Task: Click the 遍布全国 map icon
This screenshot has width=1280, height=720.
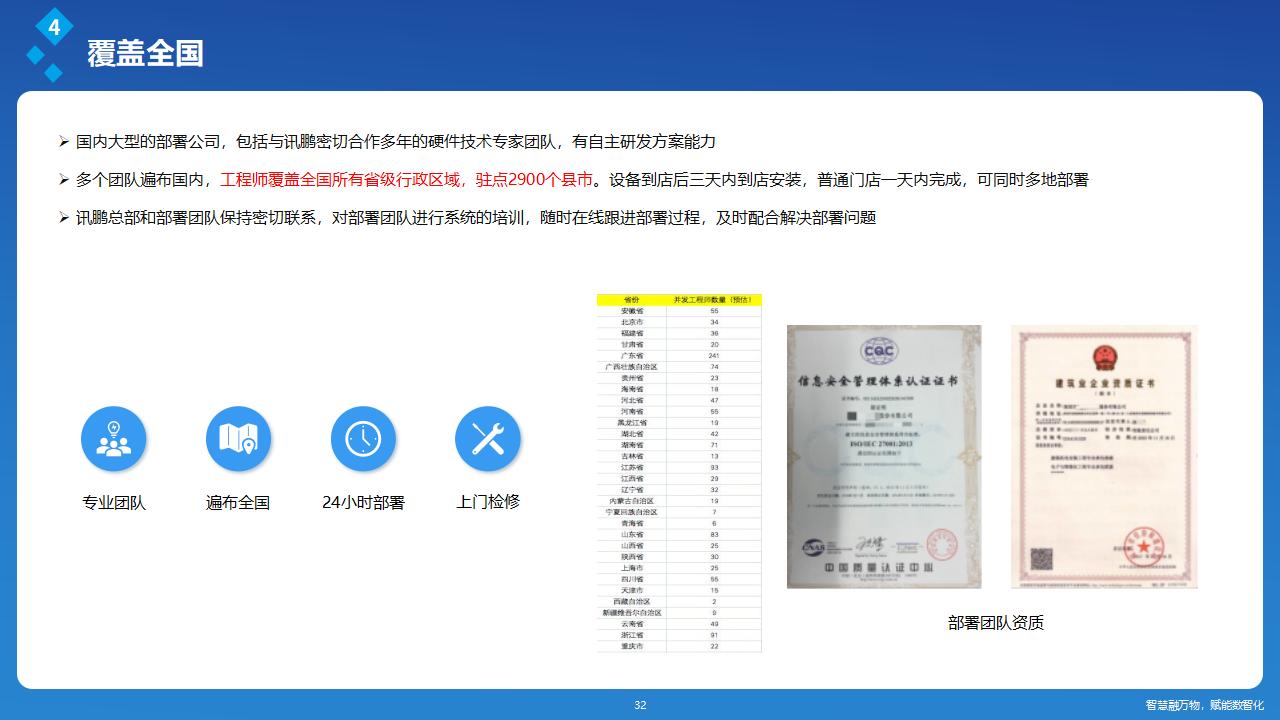Action: click(238, 439)
